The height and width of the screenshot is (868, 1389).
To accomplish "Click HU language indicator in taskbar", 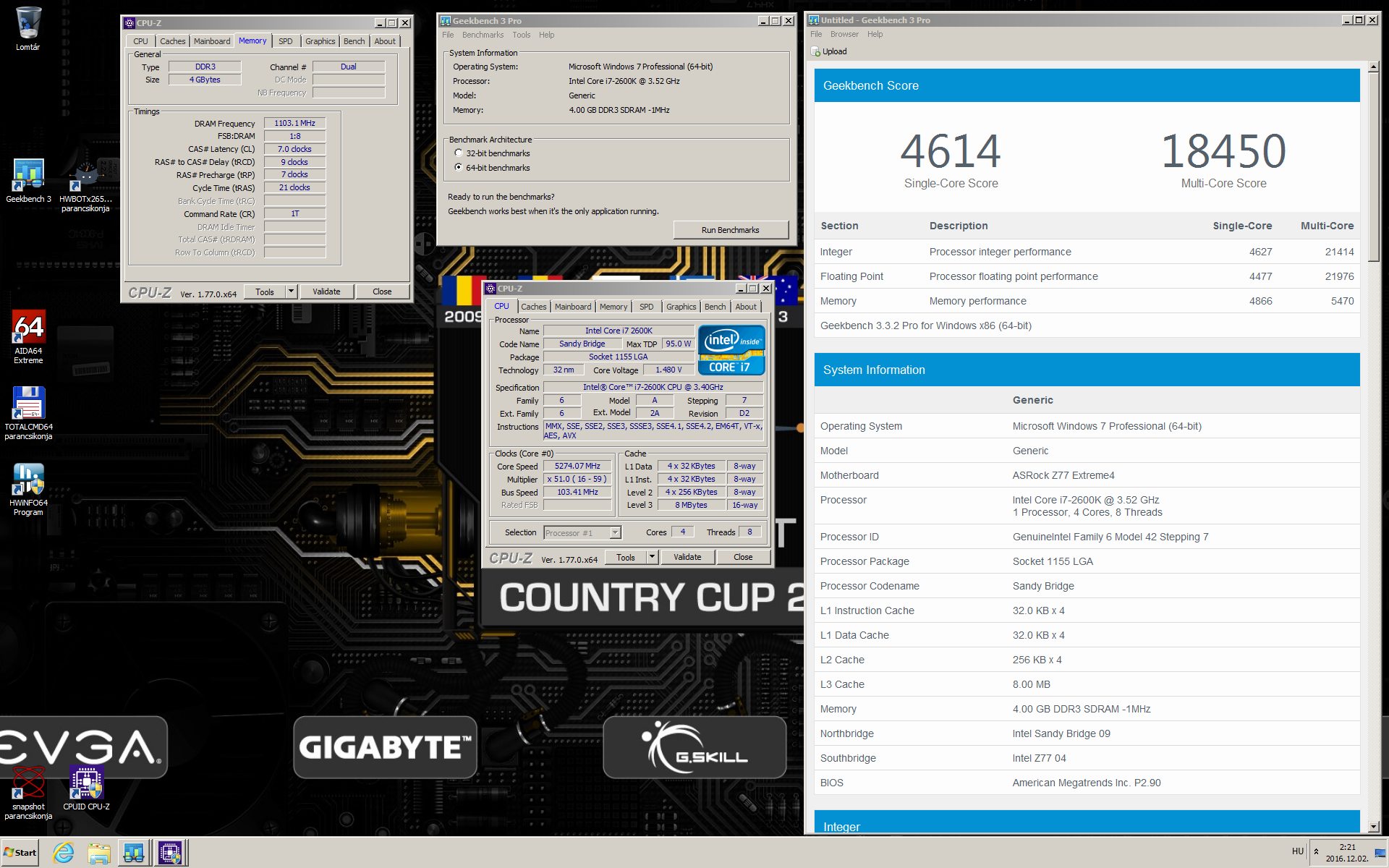I will tap(1298, 851).
